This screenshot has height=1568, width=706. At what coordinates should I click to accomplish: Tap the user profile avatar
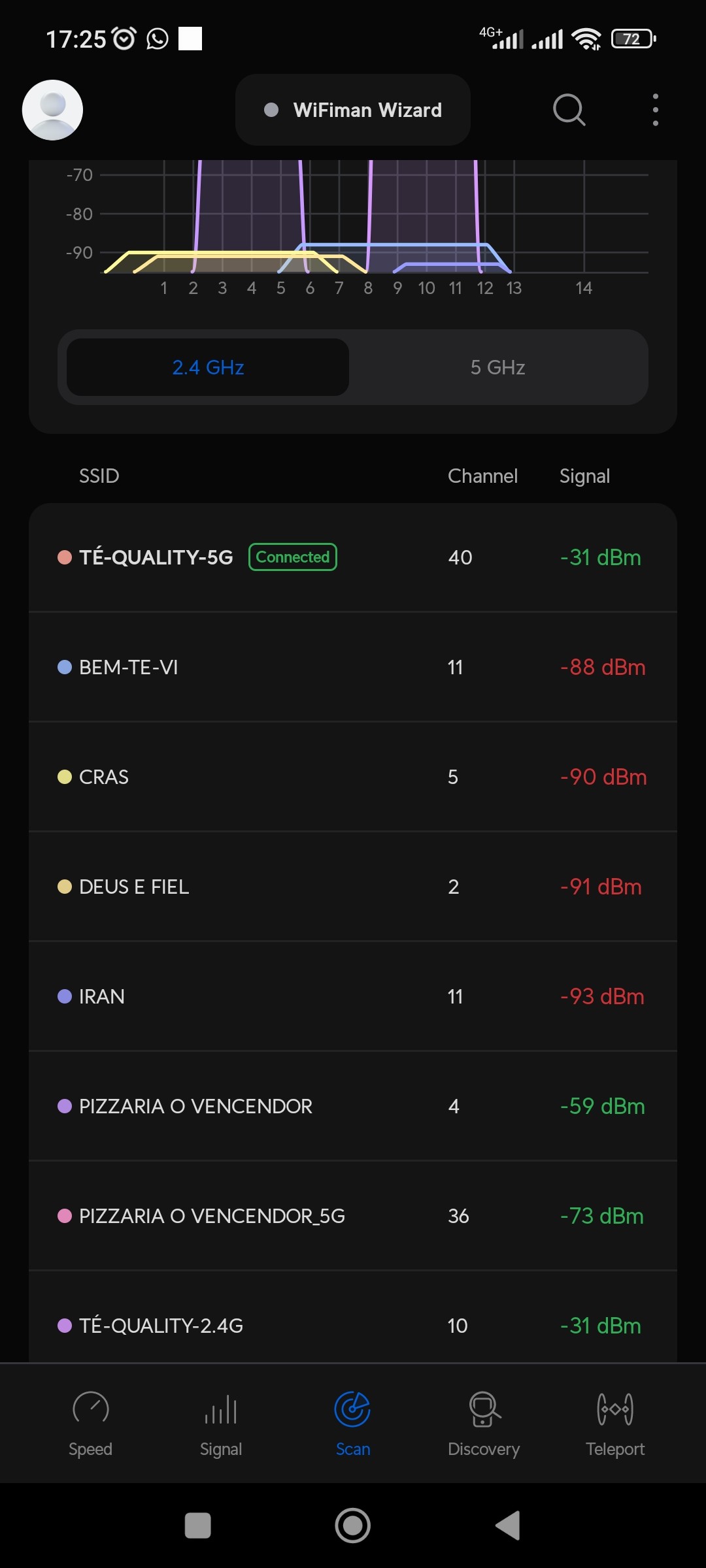tap(52, 110)
